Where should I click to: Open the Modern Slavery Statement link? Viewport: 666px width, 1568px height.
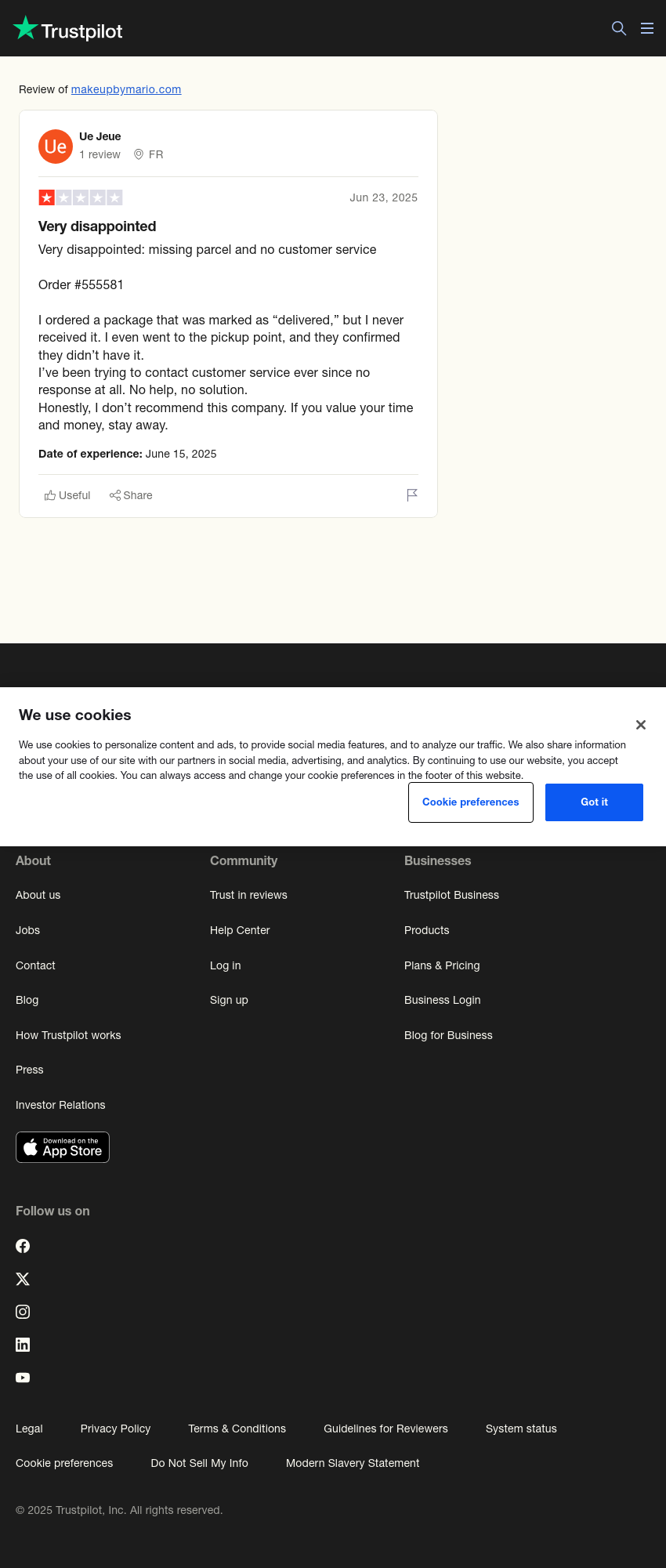[x=353, y=1463]
